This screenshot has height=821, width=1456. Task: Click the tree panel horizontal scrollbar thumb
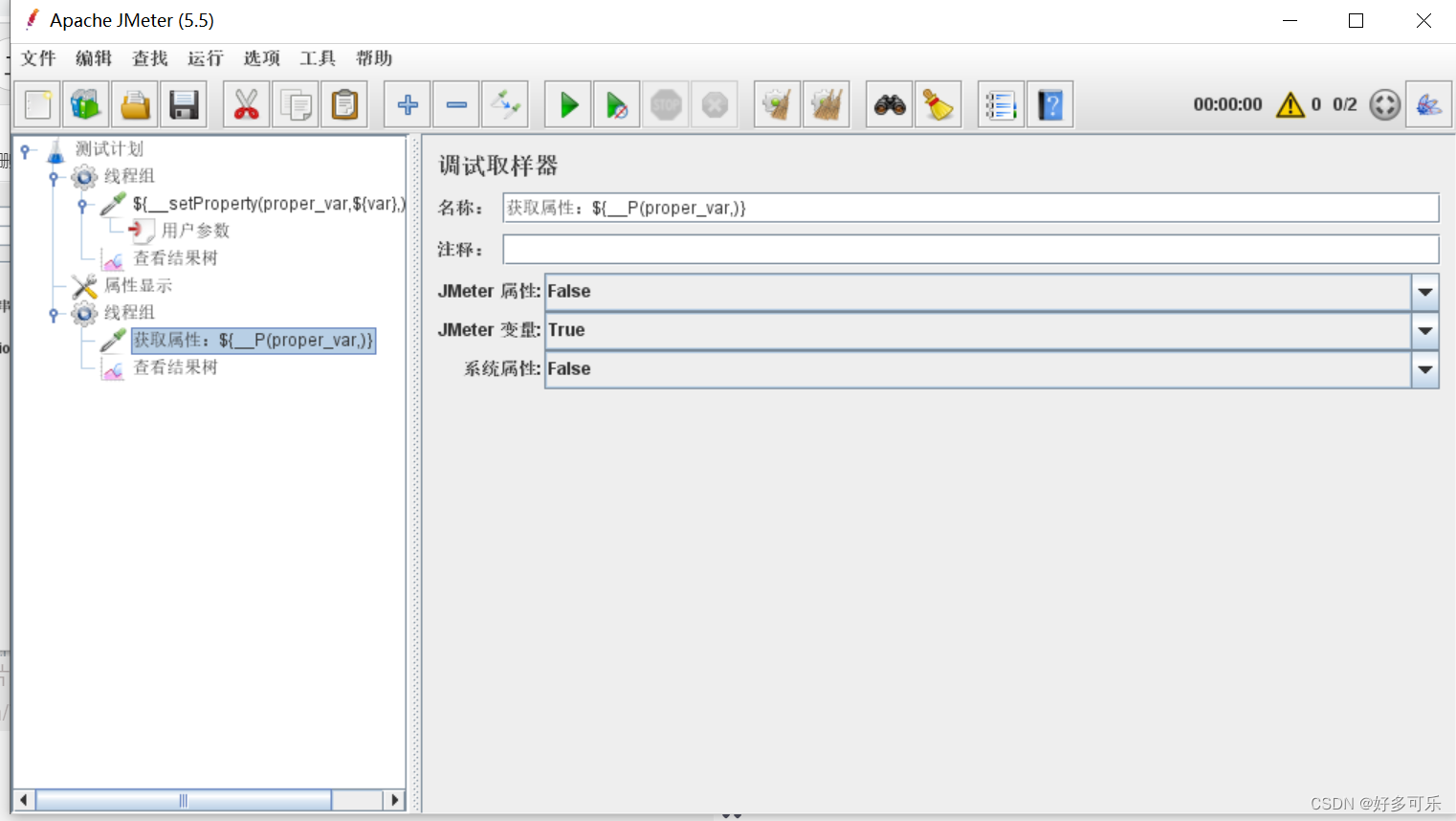click(184, 800)
